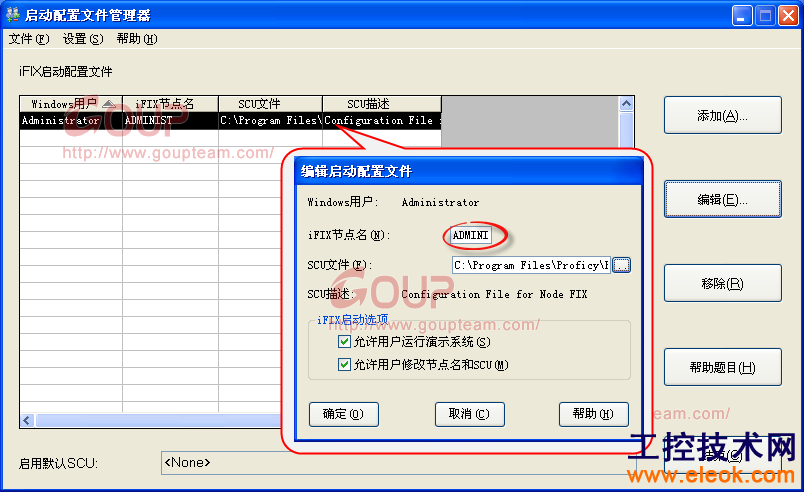804x492 pixels.
Task: Click the 帮助题目(H) button
Action: [722, 367]
